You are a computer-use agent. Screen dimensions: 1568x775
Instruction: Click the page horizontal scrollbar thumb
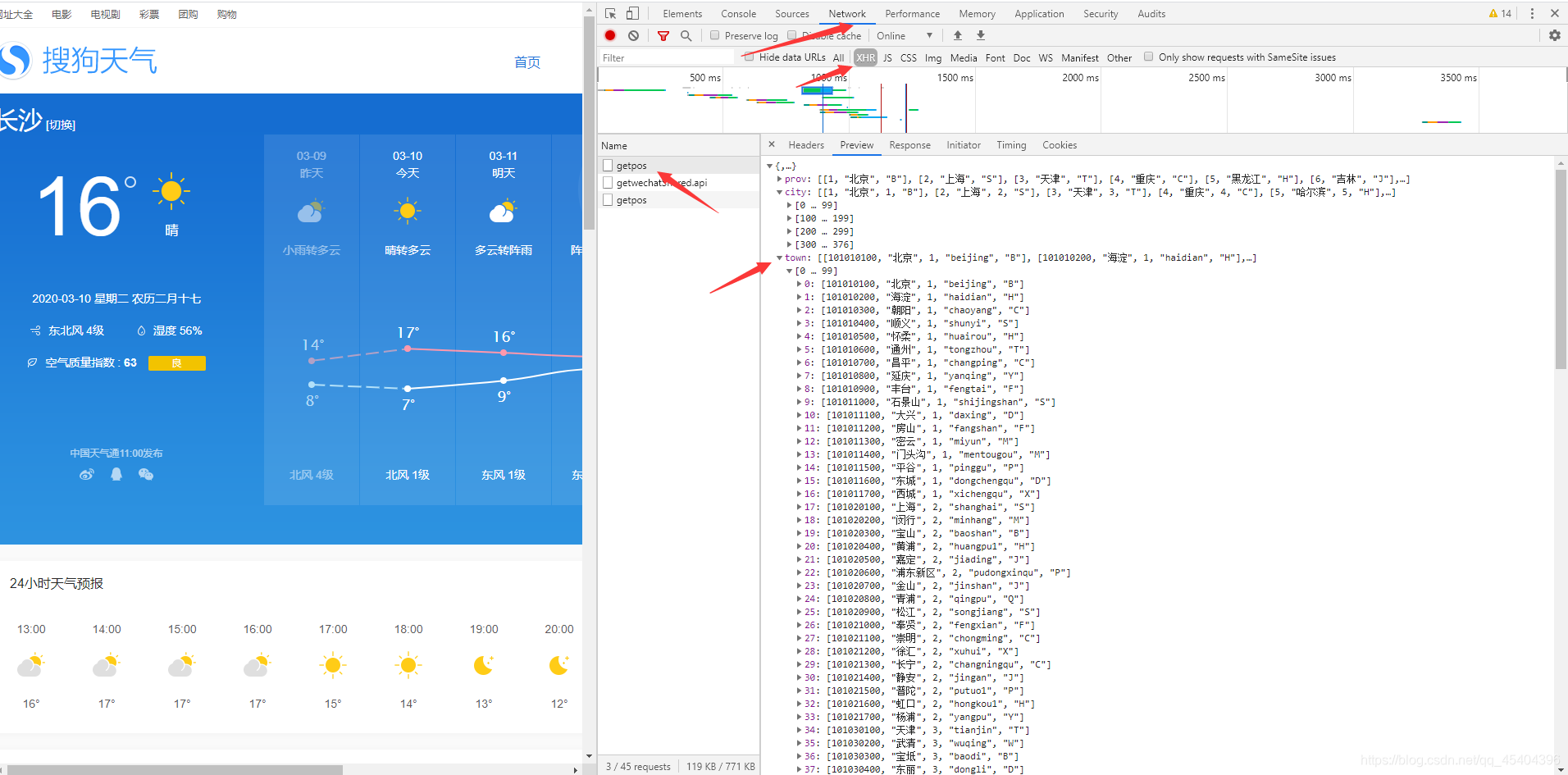click(175, 769)
